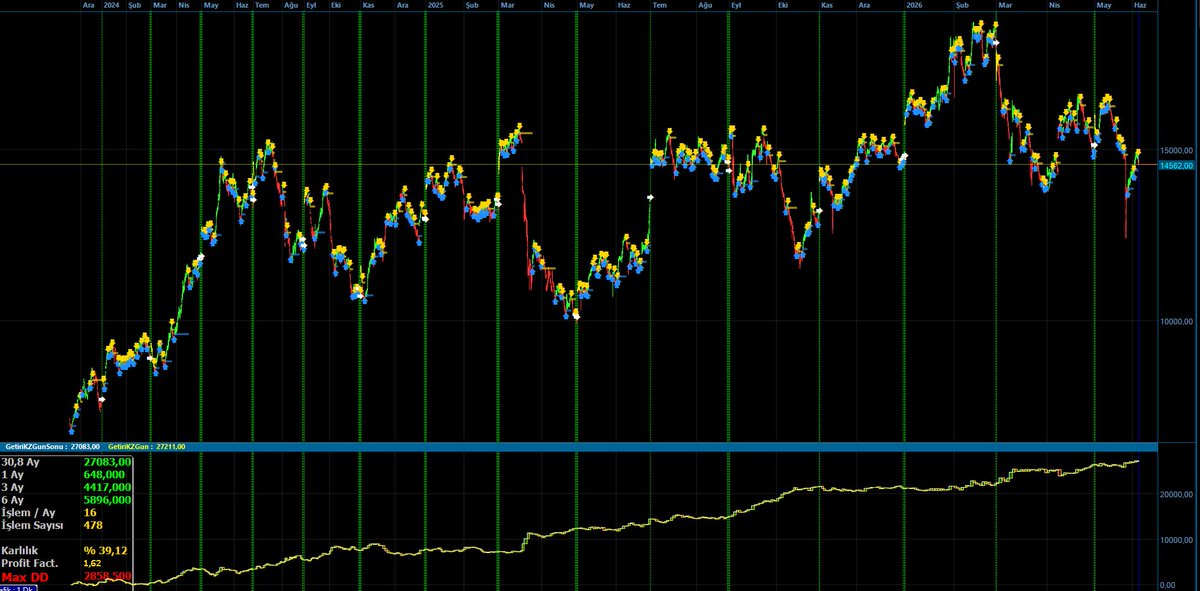Click the 1,62 profit factor value
The height and width of the screenshot is (591, 1200).
tap(94, 564)
